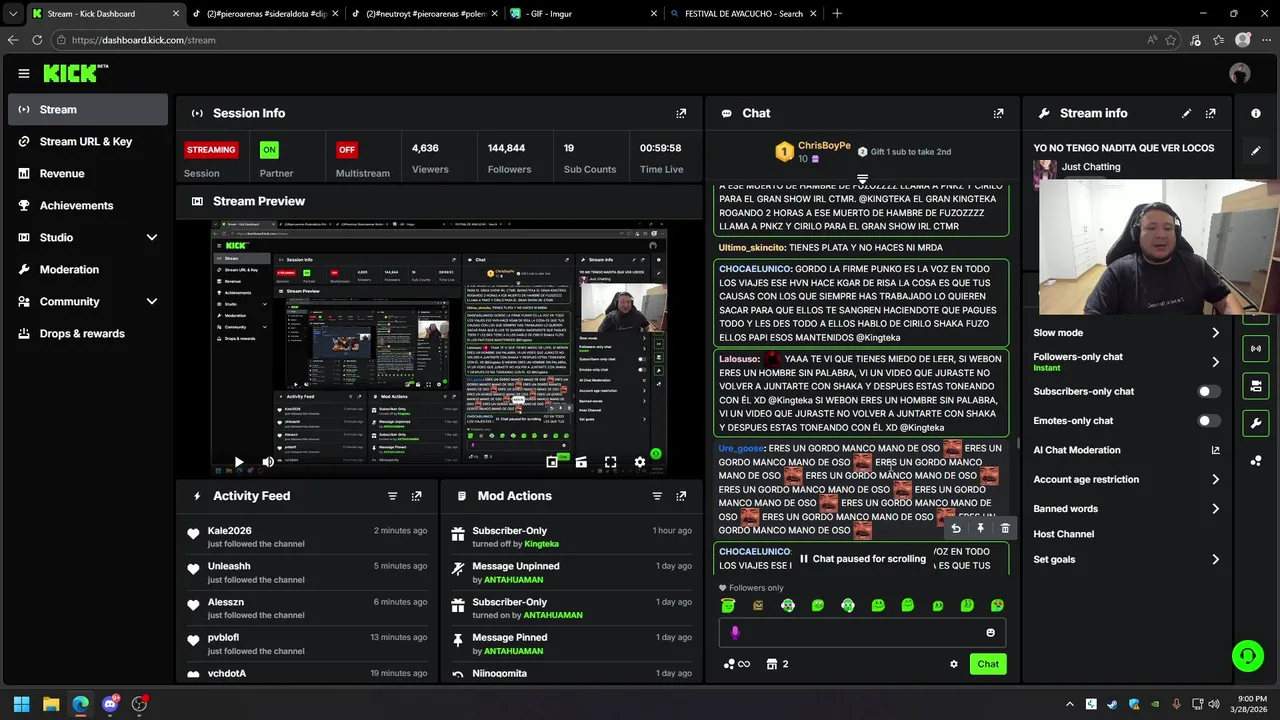Open the emoji picker in the chat input
The width and height of the screenshot is (1280, 720).
(x=991, y=632)
